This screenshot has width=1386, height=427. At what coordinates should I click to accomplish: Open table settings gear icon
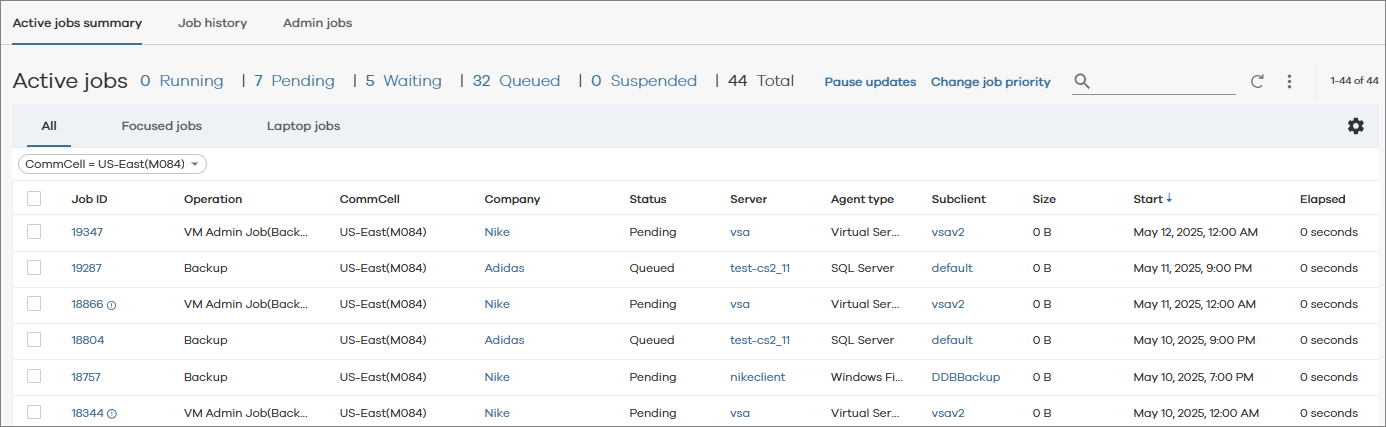tap(1355, 126)
